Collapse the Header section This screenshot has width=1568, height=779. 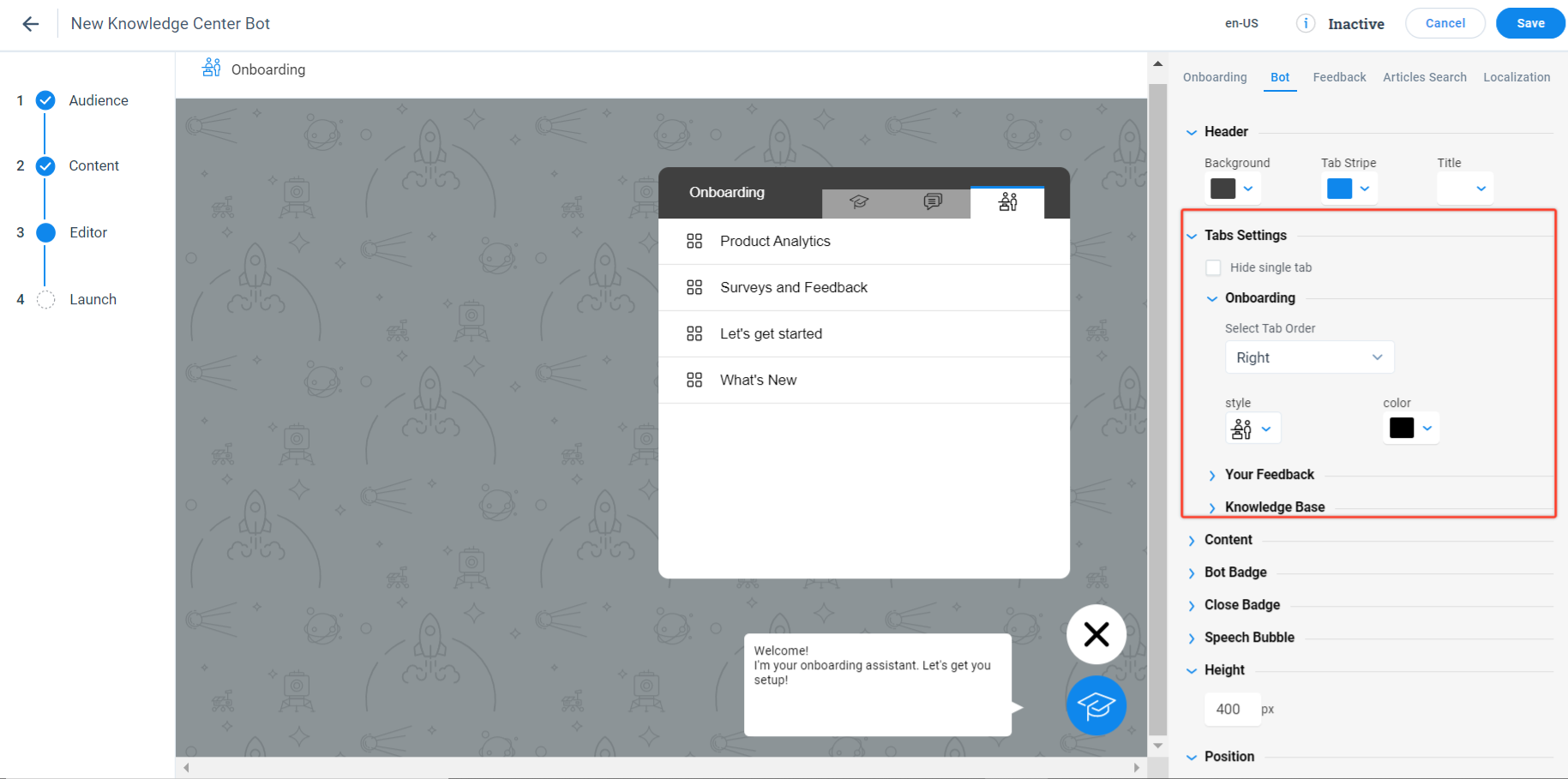pos(1192,132)
